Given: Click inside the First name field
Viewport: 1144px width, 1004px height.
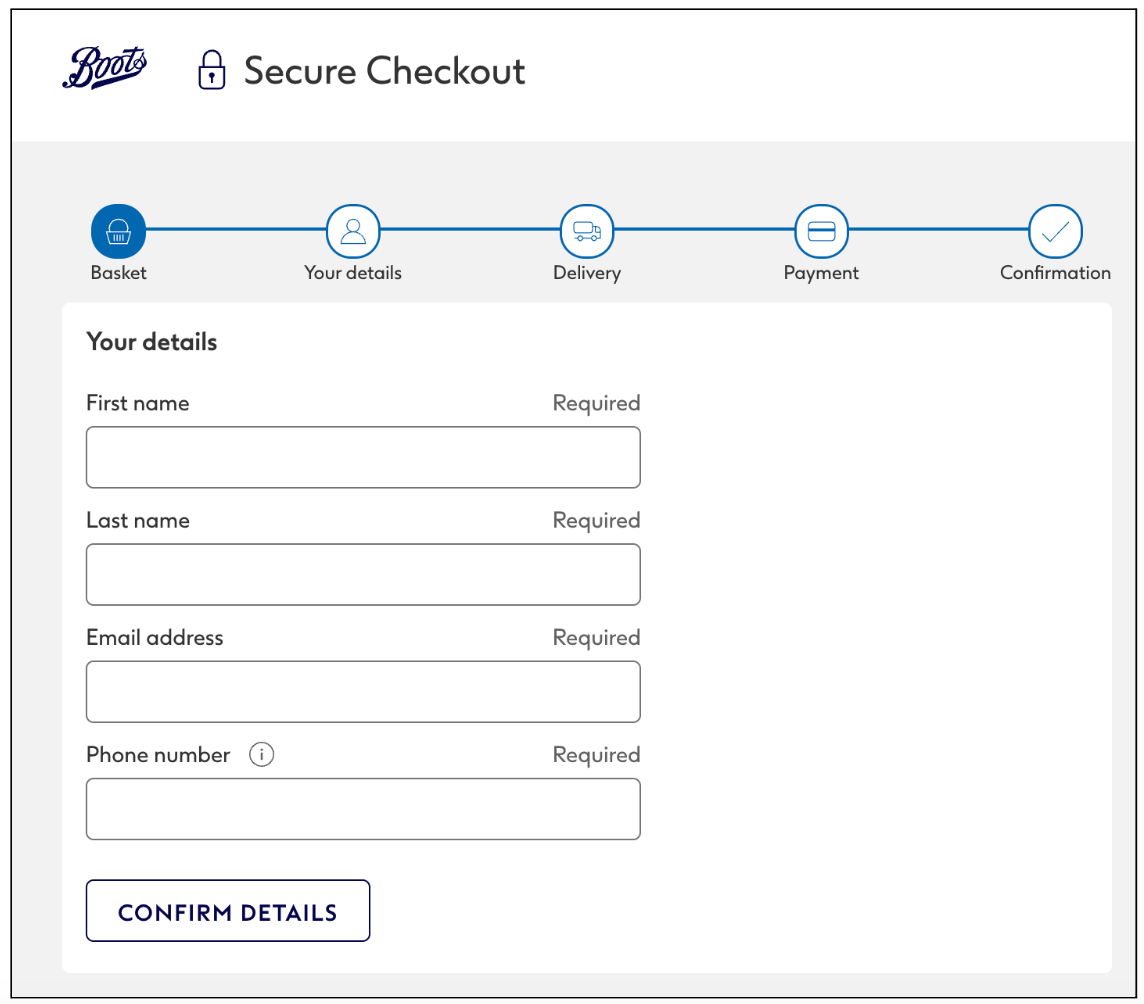Looking at the screenshot, I should (363, 457).
